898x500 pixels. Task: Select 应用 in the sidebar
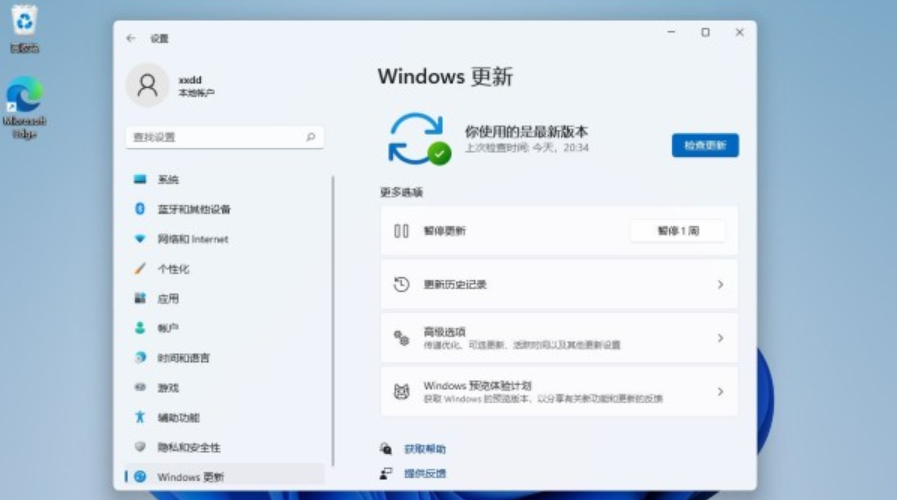click(x=224, y=298)
